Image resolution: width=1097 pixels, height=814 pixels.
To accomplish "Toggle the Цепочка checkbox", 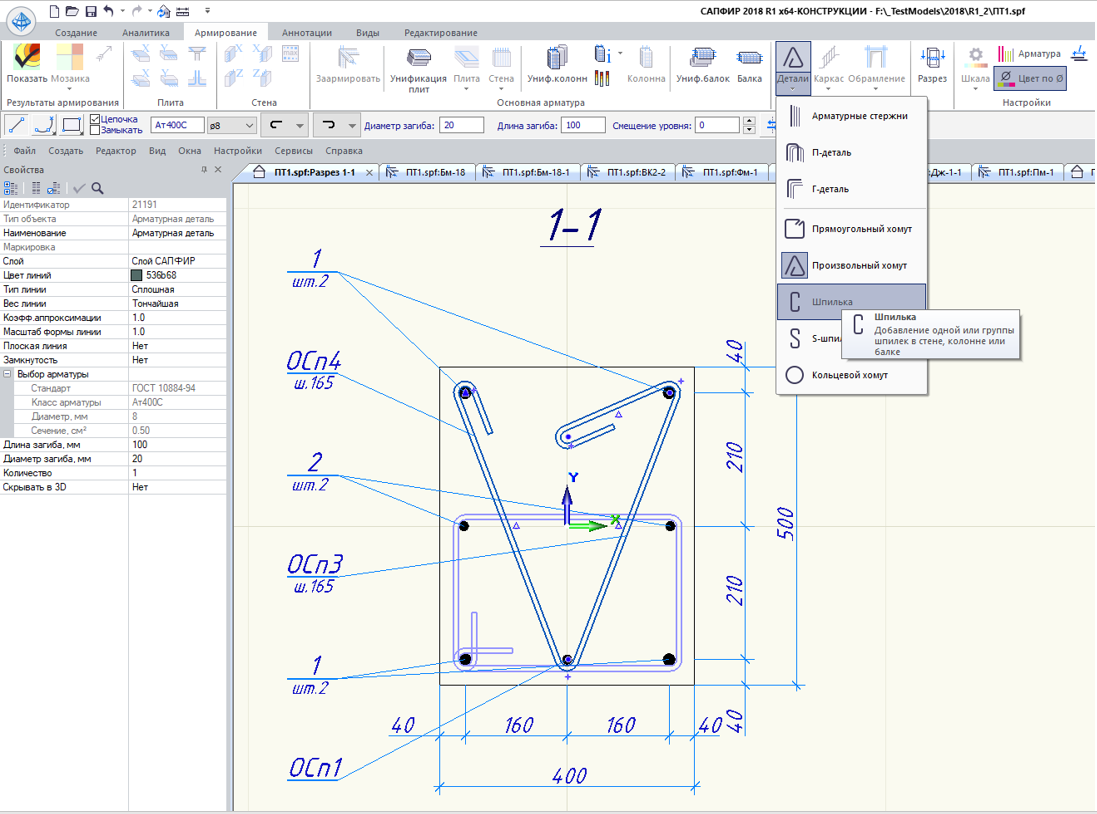I will pos(96,119).
